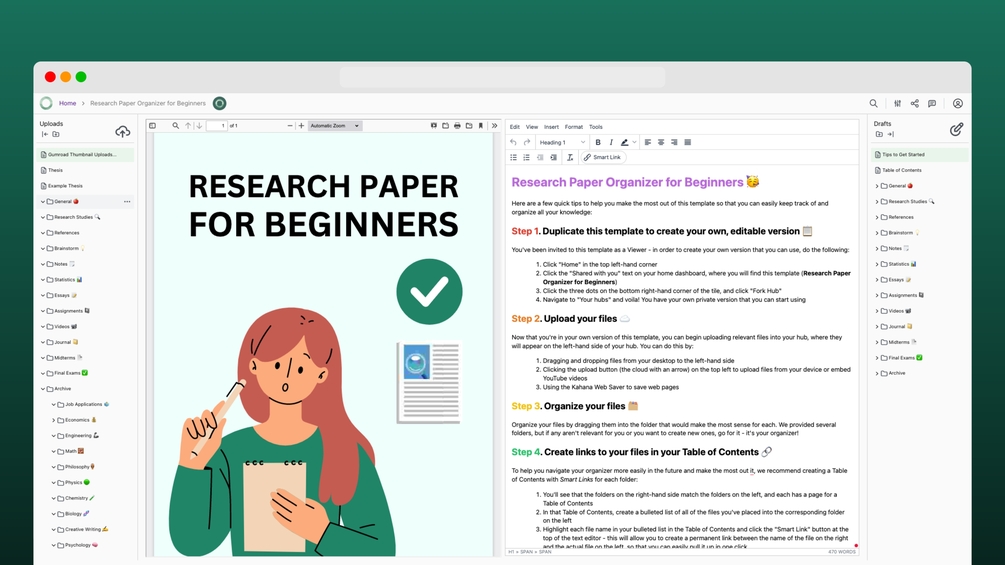Download the PDF using the folder icon

[469, 126]
